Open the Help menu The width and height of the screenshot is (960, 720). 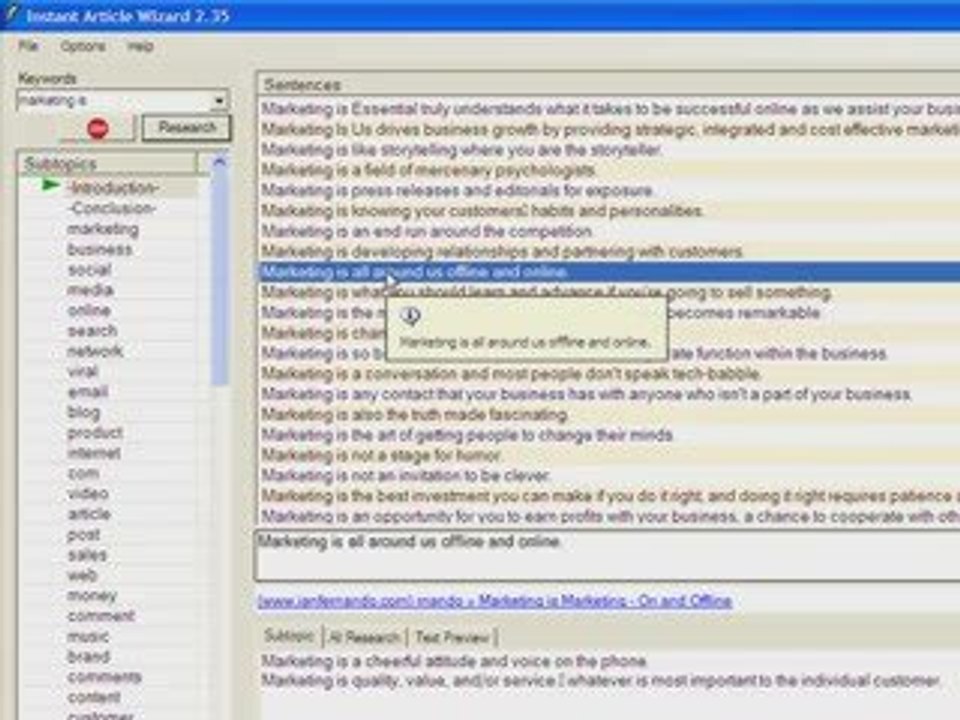(x=140, y=47)
